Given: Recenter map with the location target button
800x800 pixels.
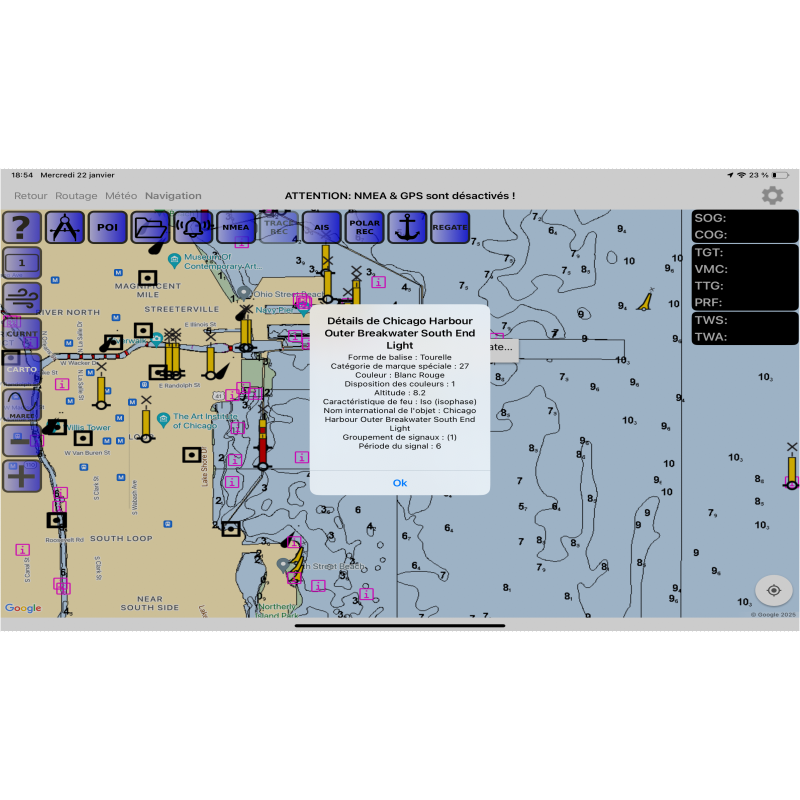Looking at the screenshot, I should [773, 590].
